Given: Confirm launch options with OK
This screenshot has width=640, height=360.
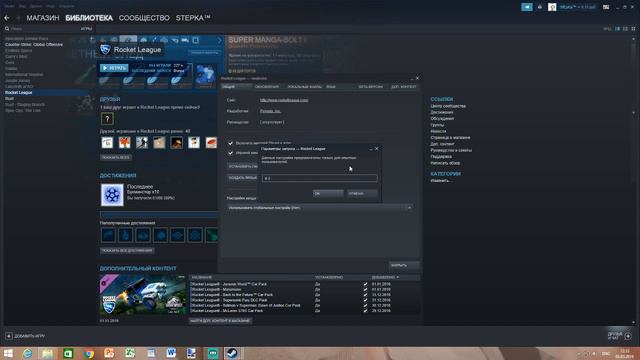Looking at the screenshot, I should 328,193.
